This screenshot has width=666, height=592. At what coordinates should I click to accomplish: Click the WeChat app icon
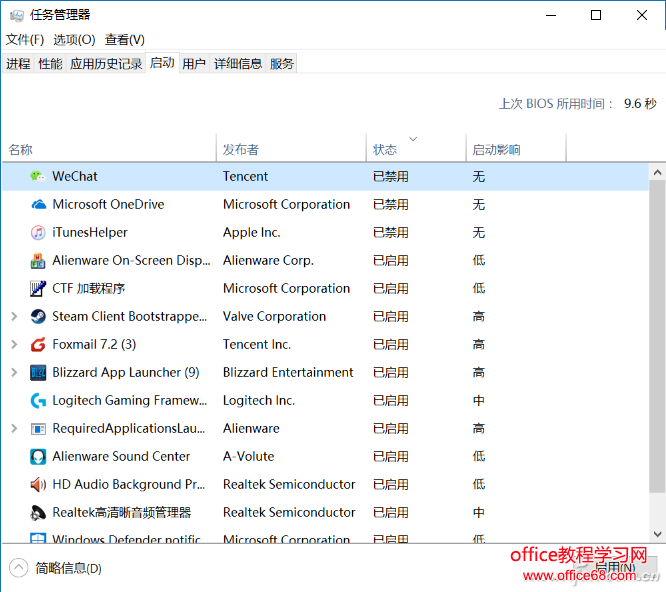click(38, 176)
